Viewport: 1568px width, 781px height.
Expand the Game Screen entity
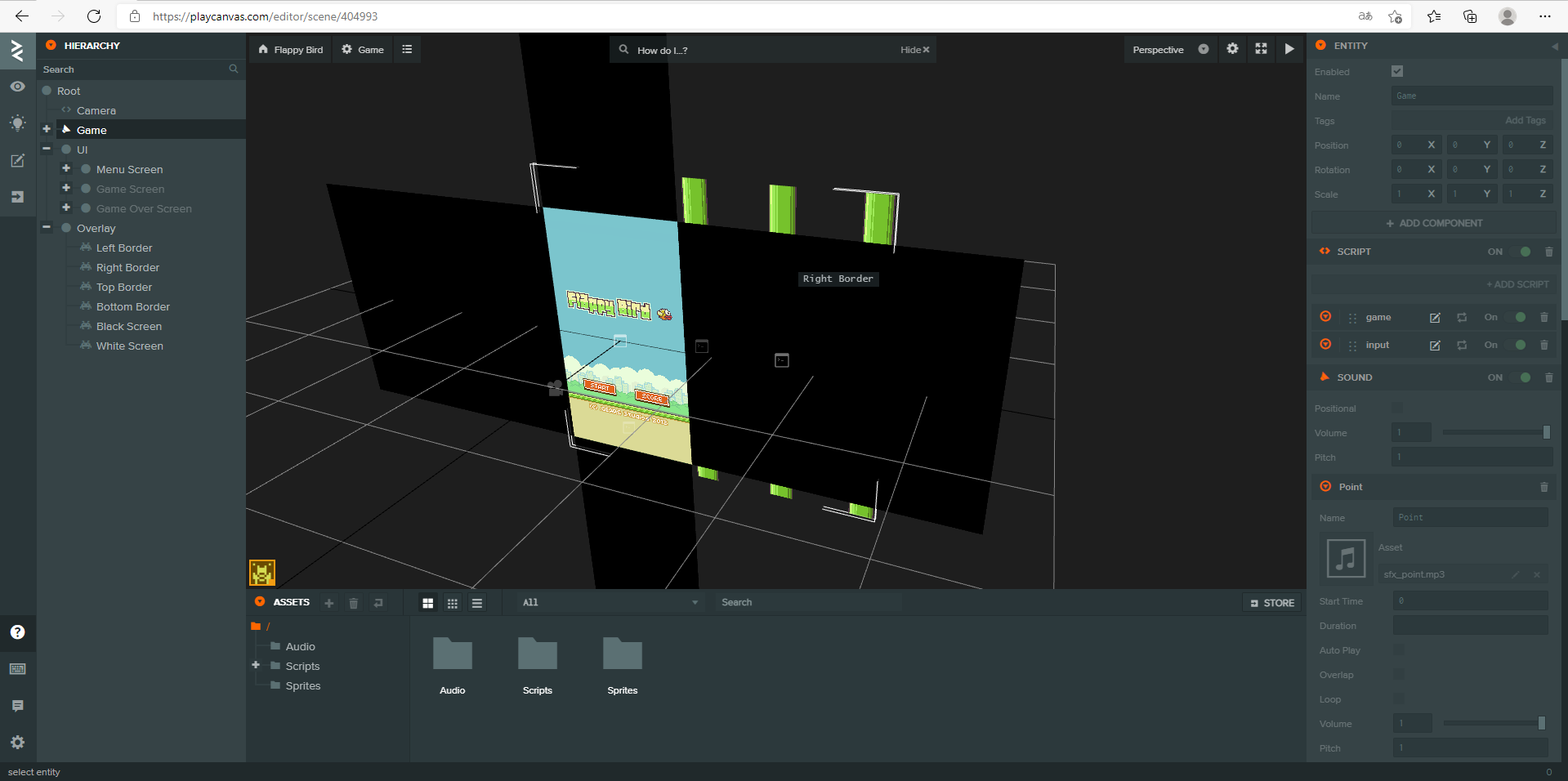pos(66,188)
